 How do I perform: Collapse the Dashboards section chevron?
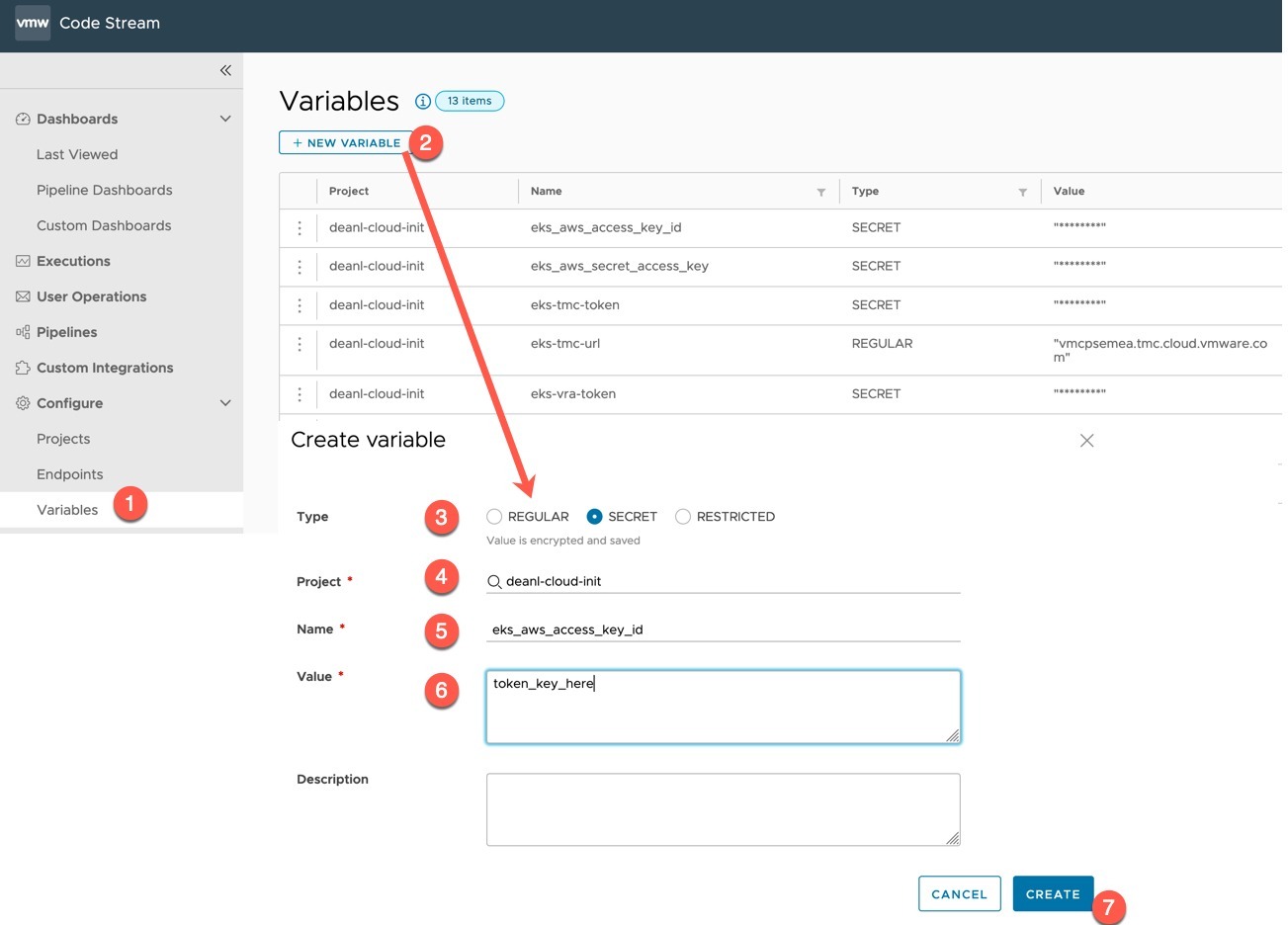225,119
